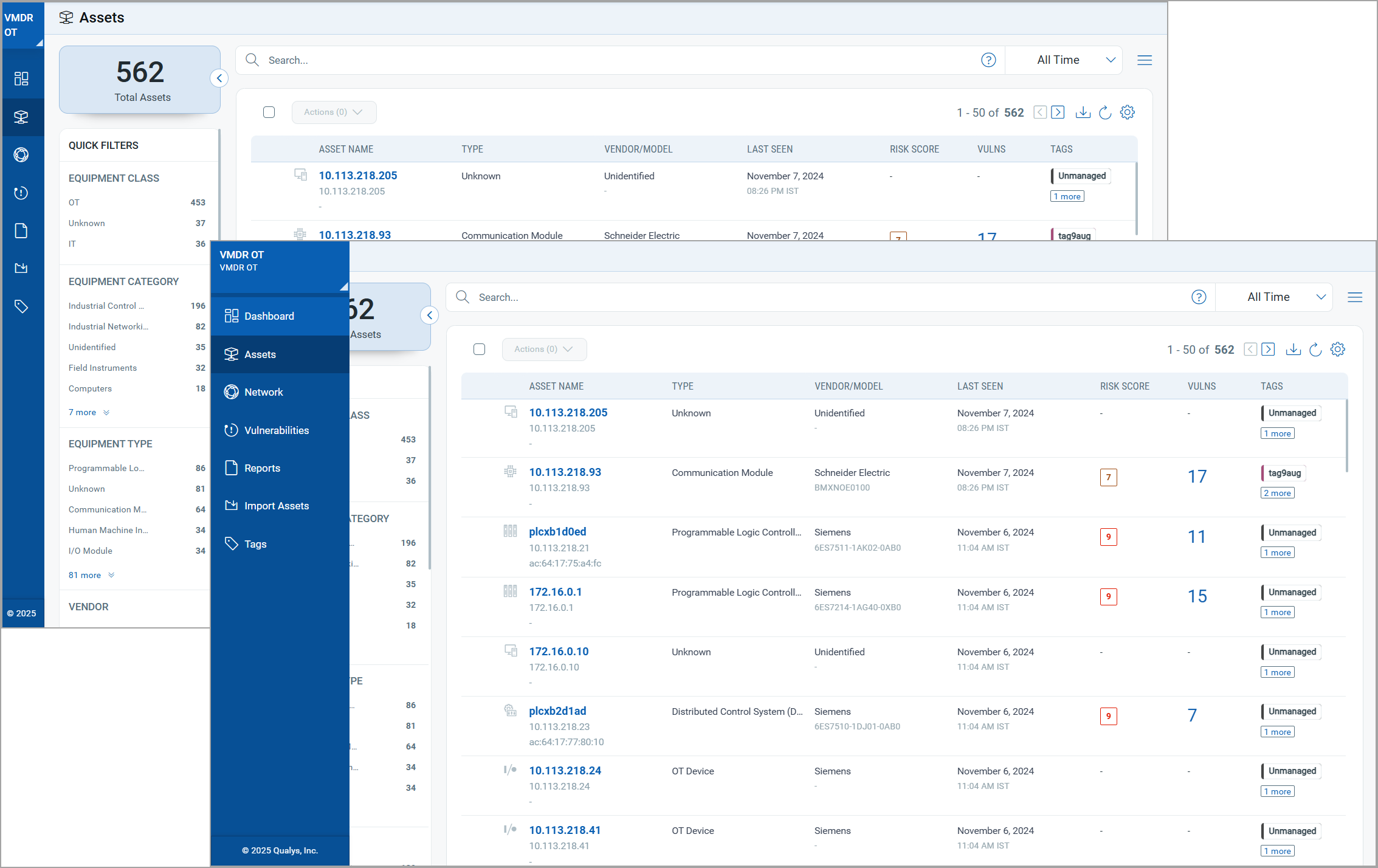Screen dimensions: 1378x868
Task: Open asset 10.113.218.41 link
Action: click(x=565, y=830)
